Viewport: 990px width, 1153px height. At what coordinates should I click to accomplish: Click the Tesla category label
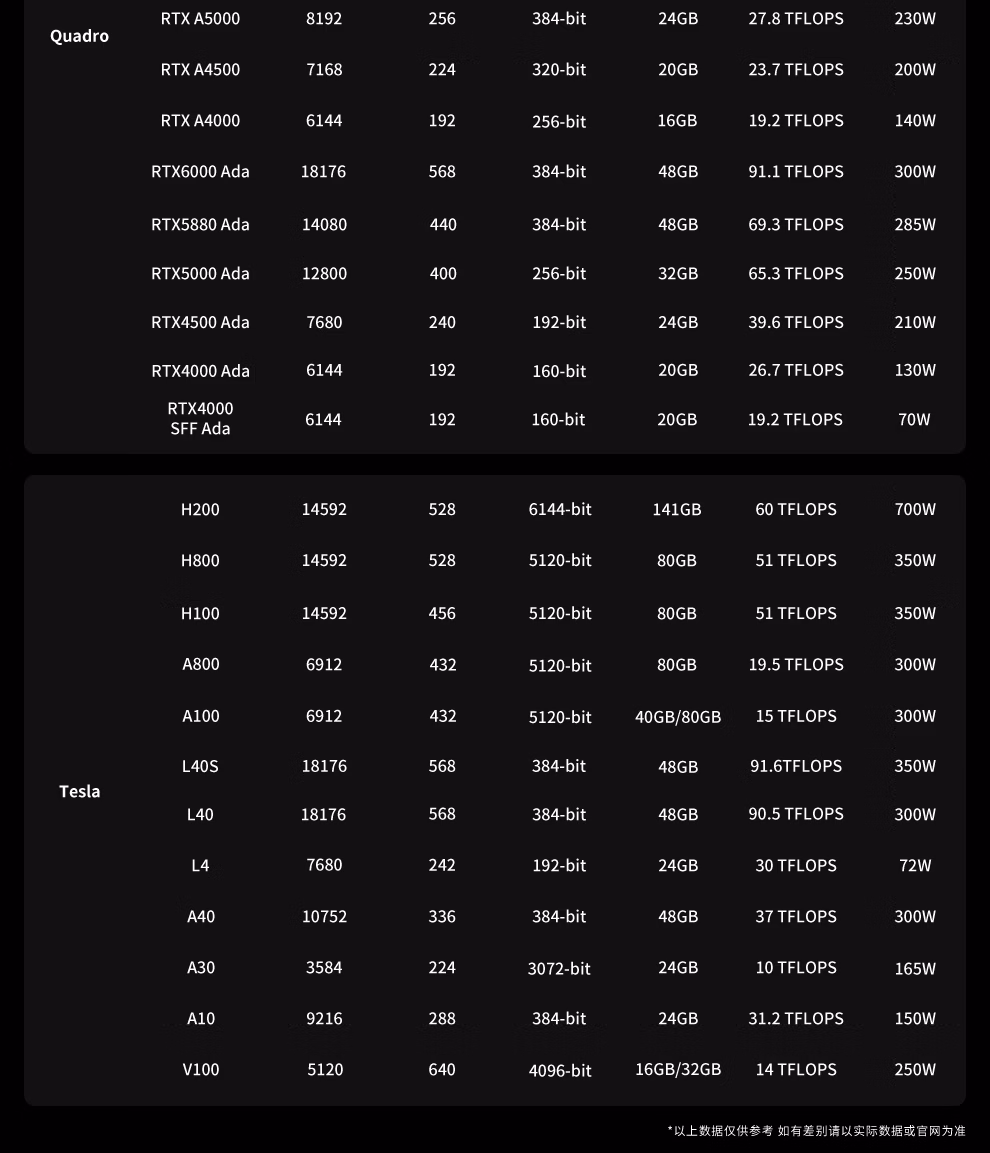pyautogui.click(x=80, y=791)
